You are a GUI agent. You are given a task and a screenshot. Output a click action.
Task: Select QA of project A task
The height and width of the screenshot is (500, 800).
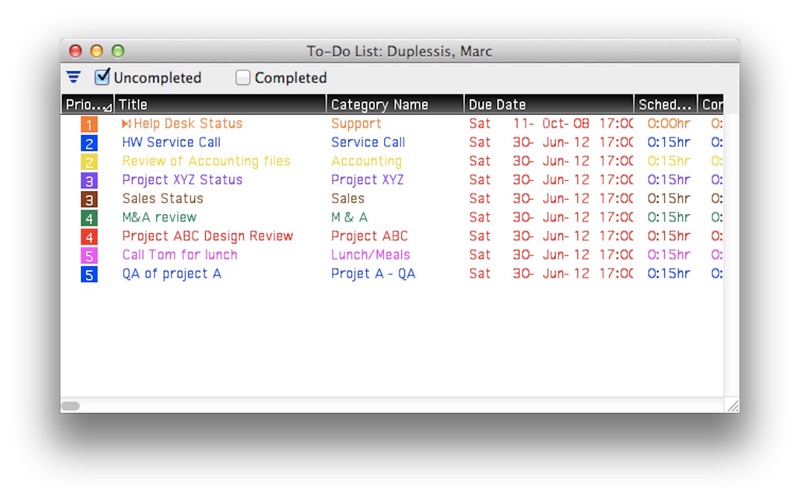(171, 273)
